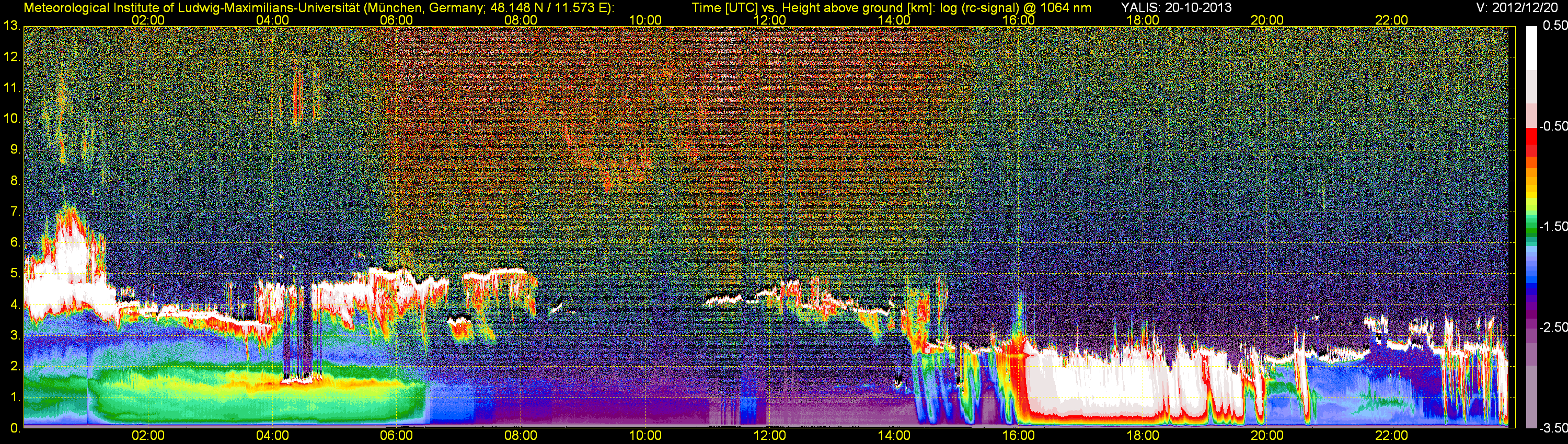
Task: Click the 'Meteorological Institute of Ludwig-Maximilians-Universität' title text
Action: tap(191, 7)
